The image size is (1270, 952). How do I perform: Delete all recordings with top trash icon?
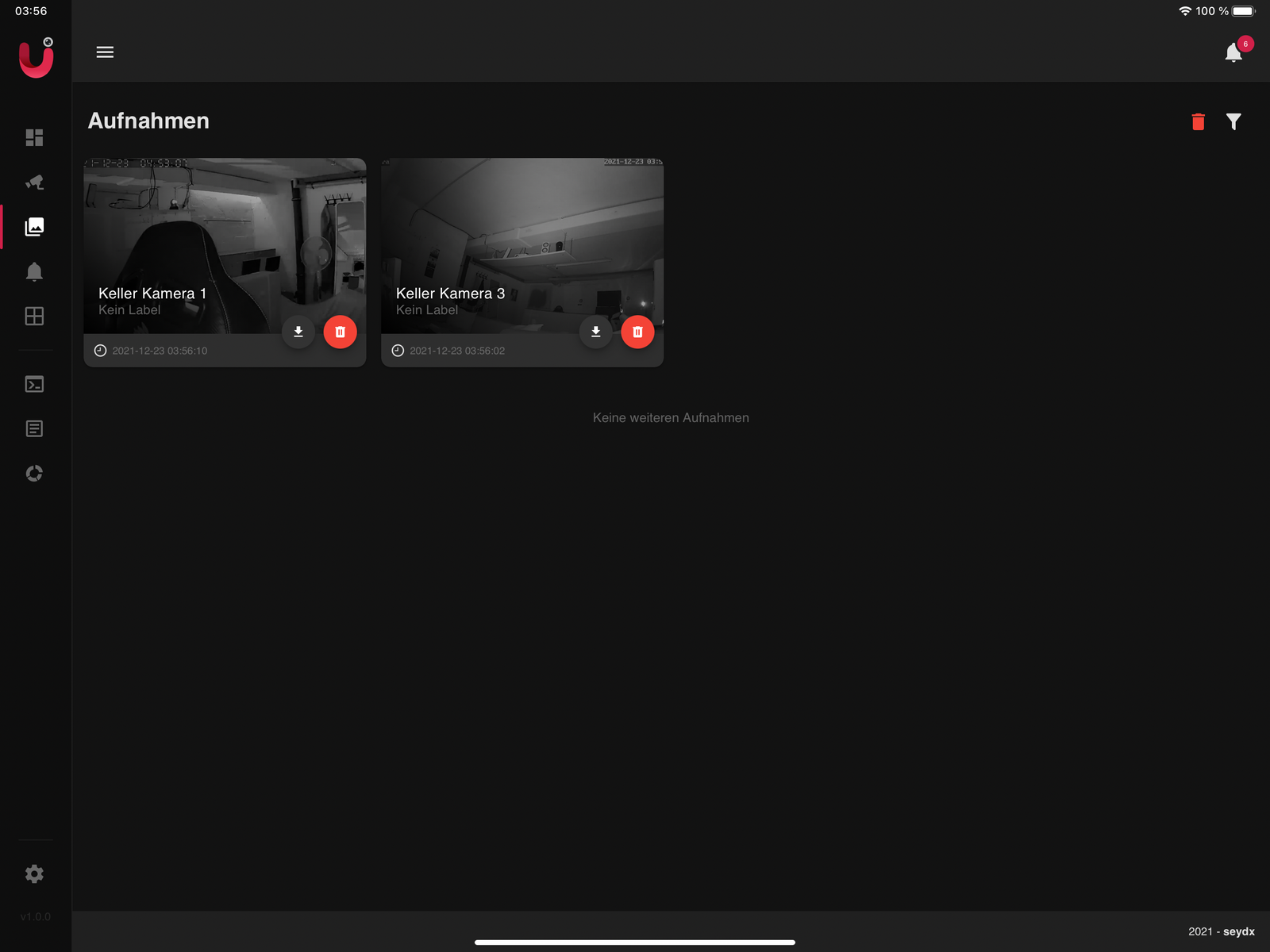(1198, 121)
